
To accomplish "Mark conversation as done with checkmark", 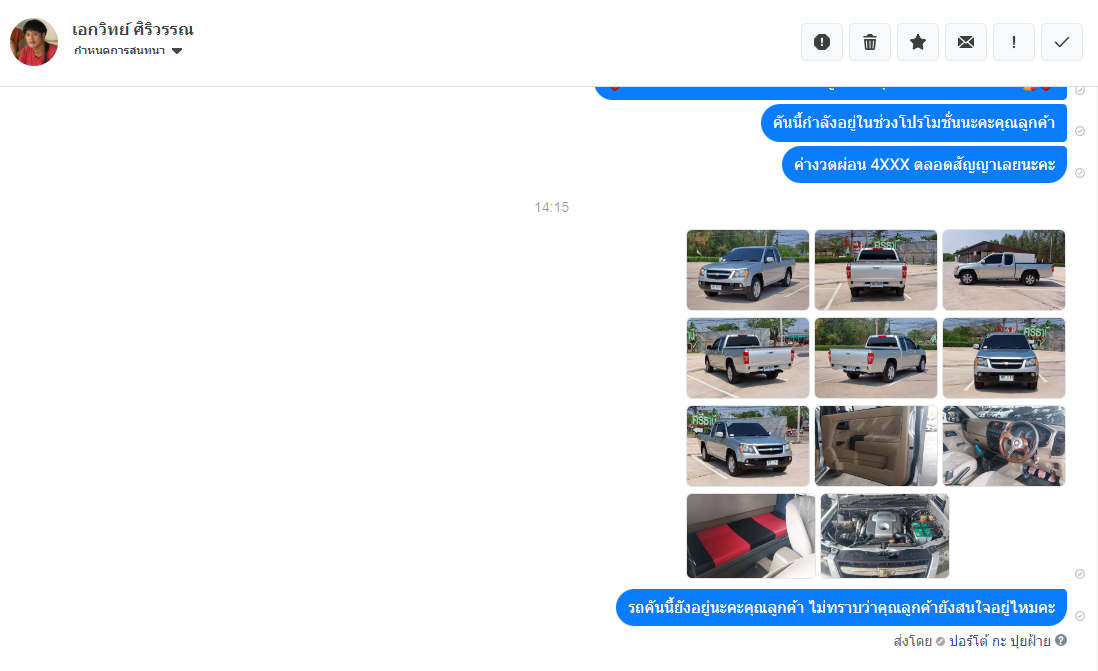I will click(1062, 42).
